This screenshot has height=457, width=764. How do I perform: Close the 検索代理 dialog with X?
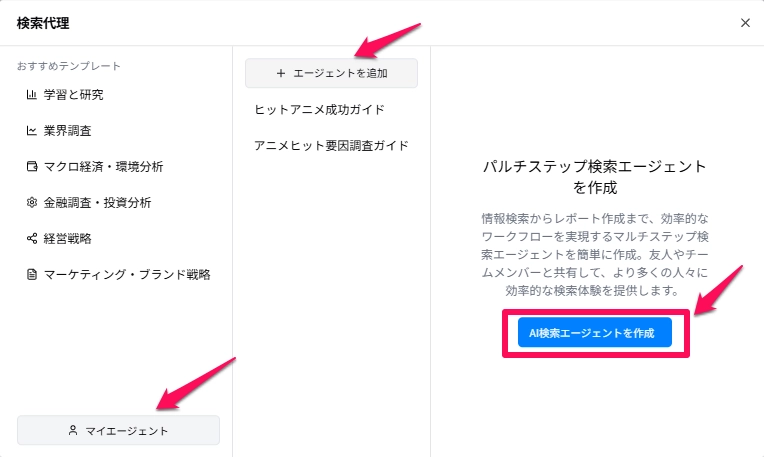pos(745,23)
